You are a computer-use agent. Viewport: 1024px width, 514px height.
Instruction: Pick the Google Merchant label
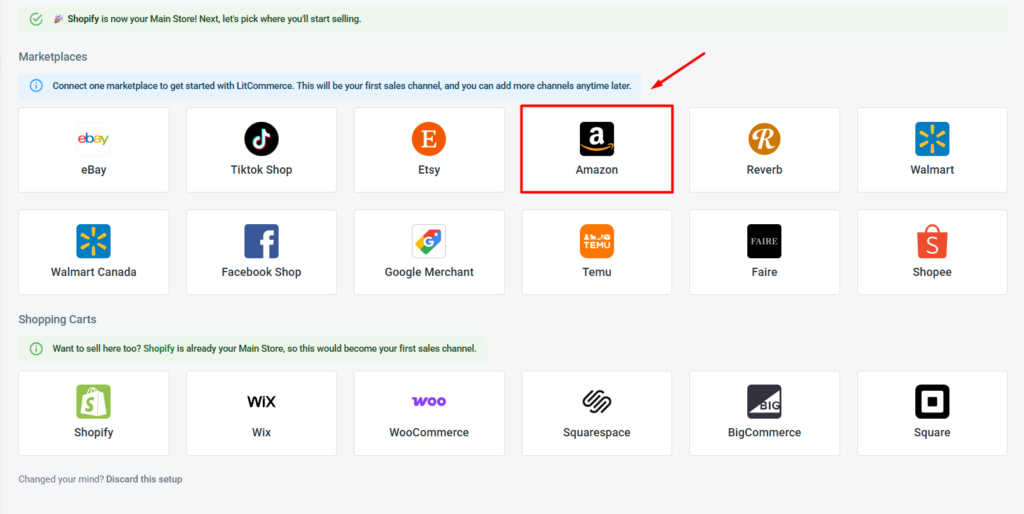click(429, 272)
